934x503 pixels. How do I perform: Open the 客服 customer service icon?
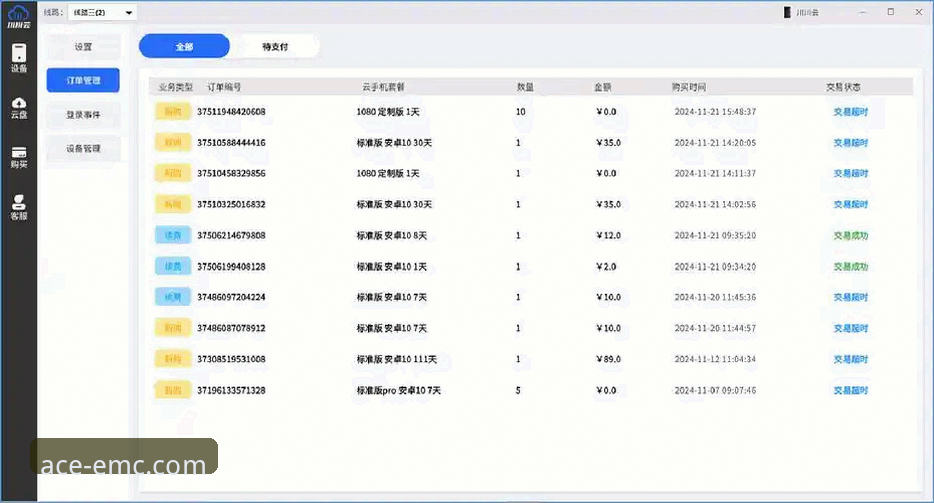[18, 207]
